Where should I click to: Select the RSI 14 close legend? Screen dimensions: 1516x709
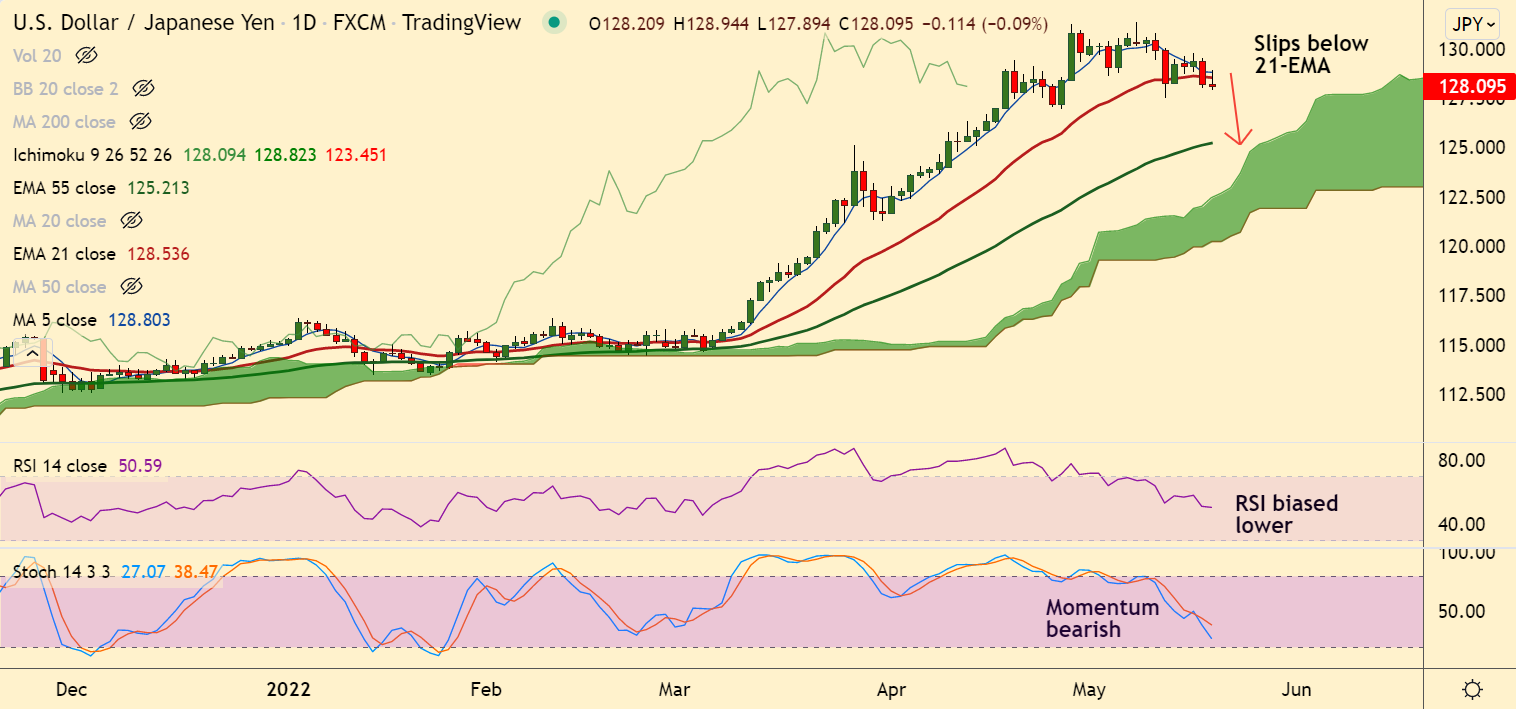click(60, 465)
